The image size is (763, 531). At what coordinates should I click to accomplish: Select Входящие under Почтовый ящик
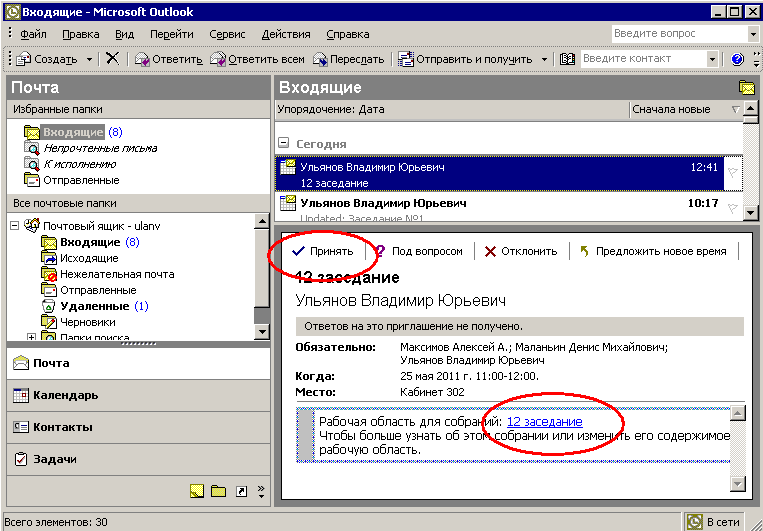[x=90, y=242]
